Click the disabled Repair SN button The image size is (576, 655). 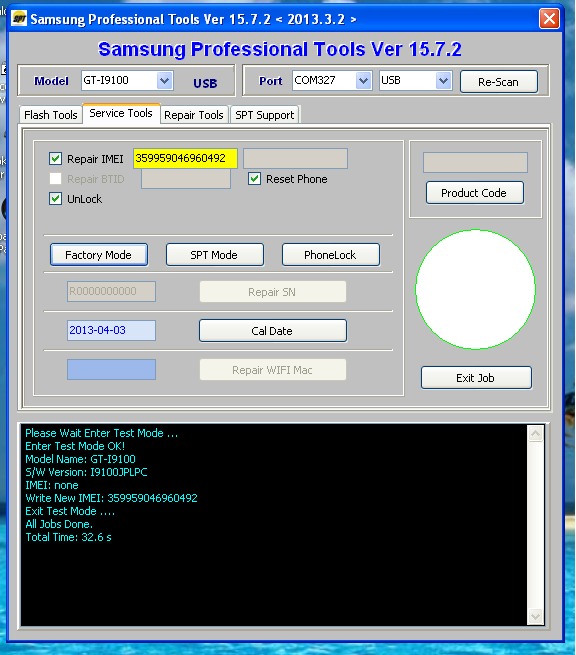pyautogui.click(x=273, y=292)
